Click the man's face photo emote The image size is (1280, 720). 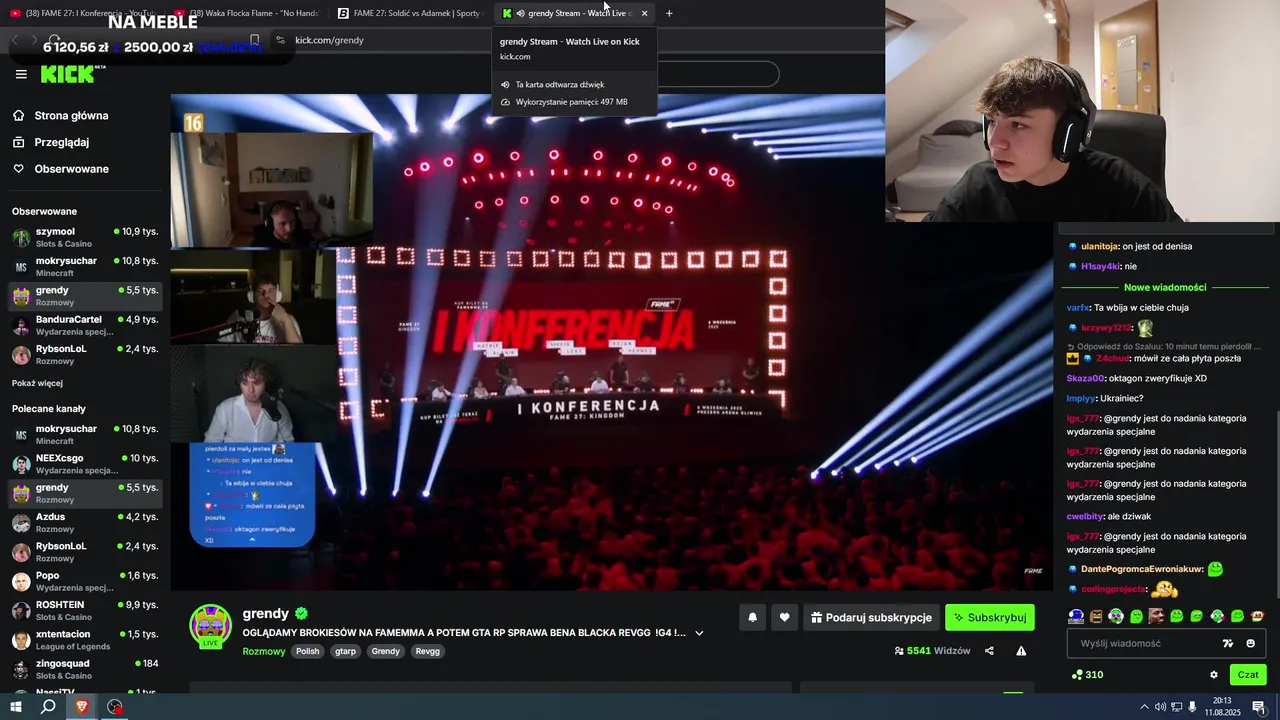tap(1157, 616)
